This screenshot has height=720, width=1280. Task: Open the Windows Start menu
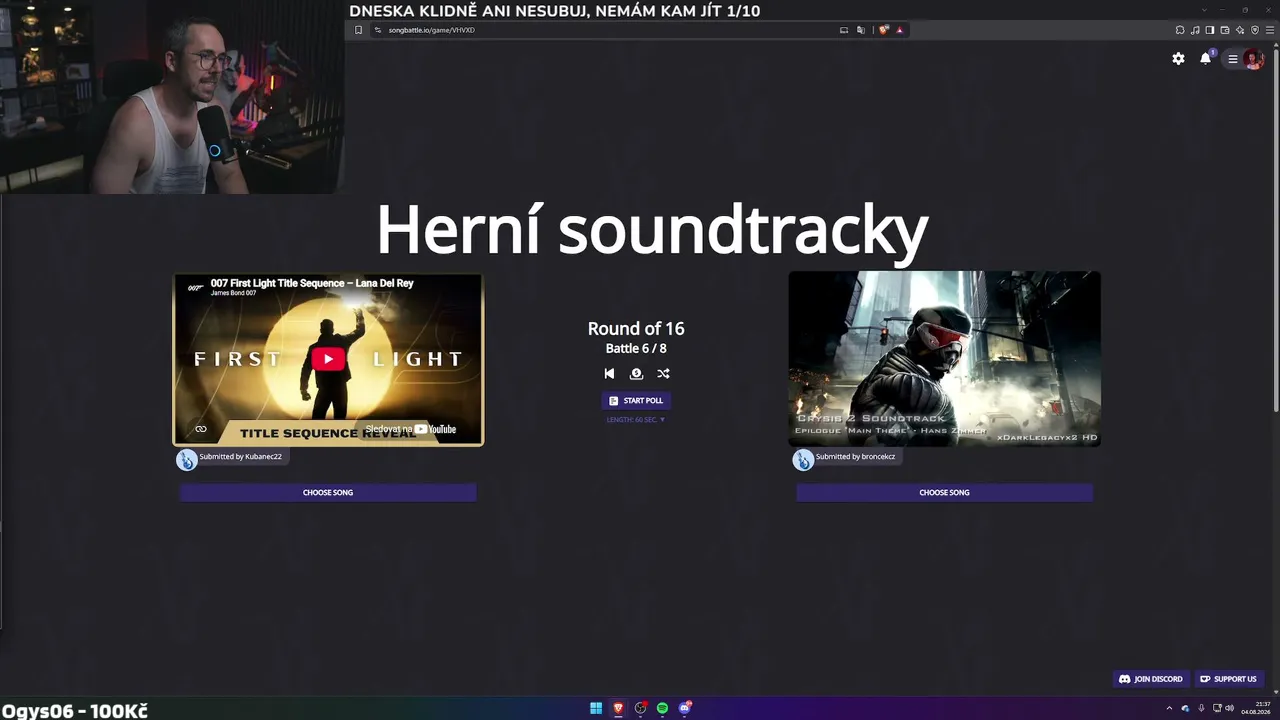pyautogui.click(x=596, y=708)
